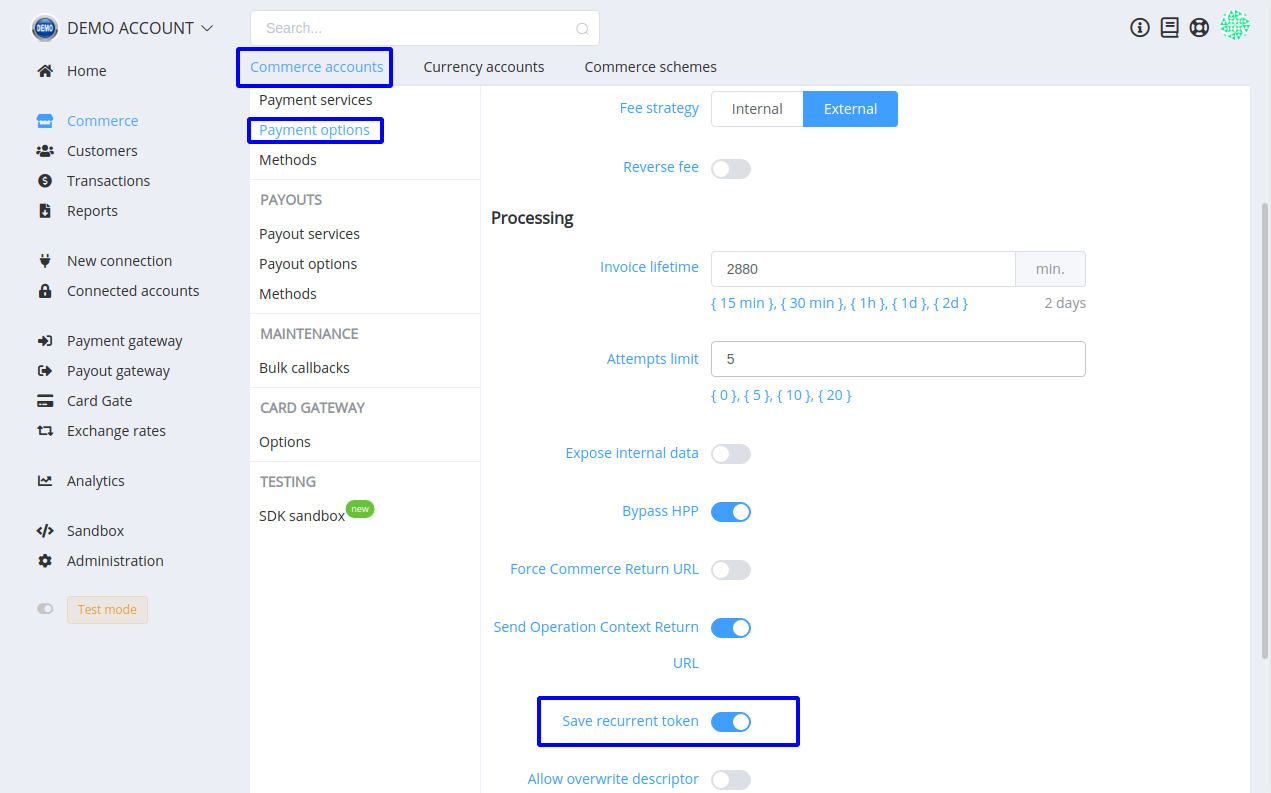Set invoice lifetime preset 2d

click(x=950, y=303)
